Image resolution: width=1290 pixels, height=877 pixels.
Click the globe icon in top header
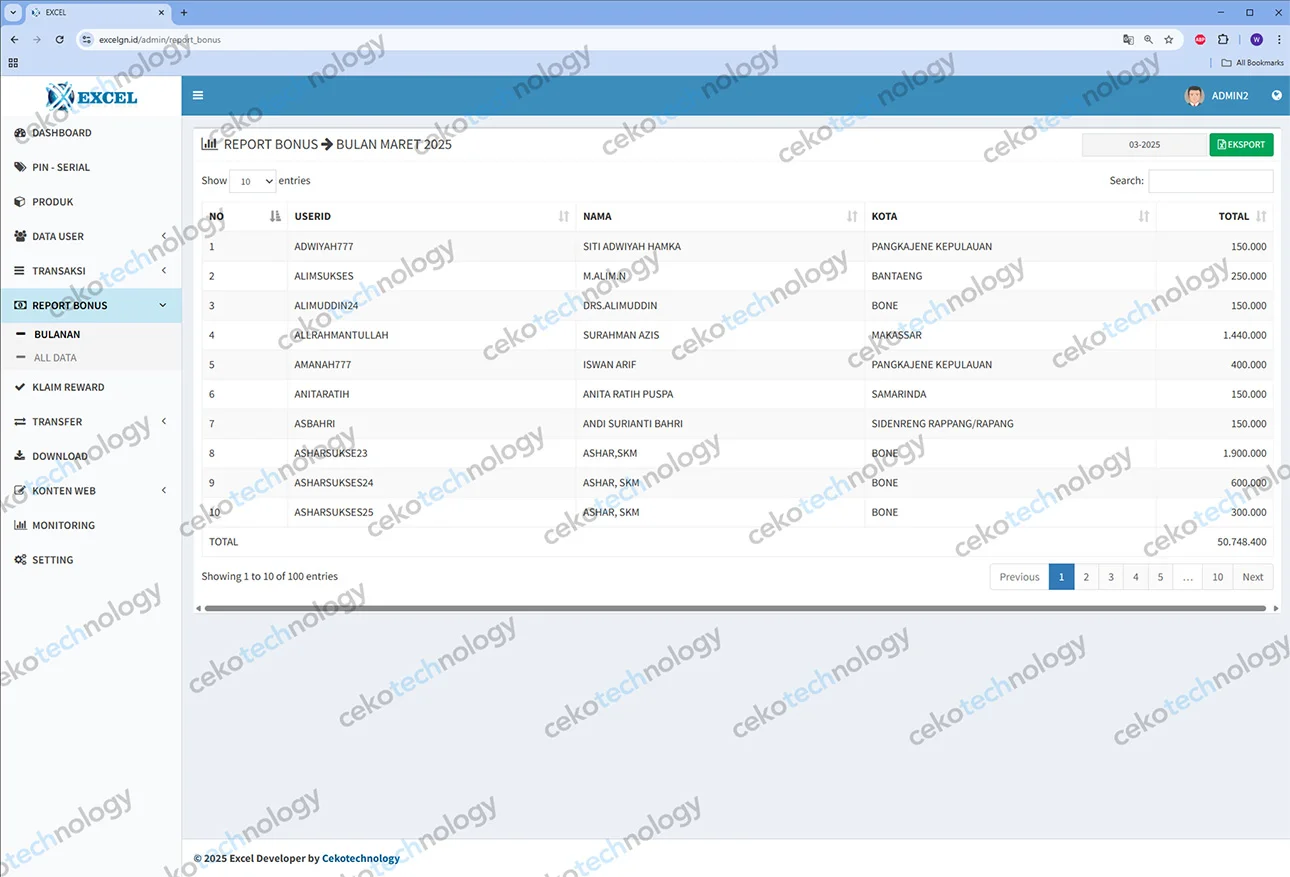1276,96
